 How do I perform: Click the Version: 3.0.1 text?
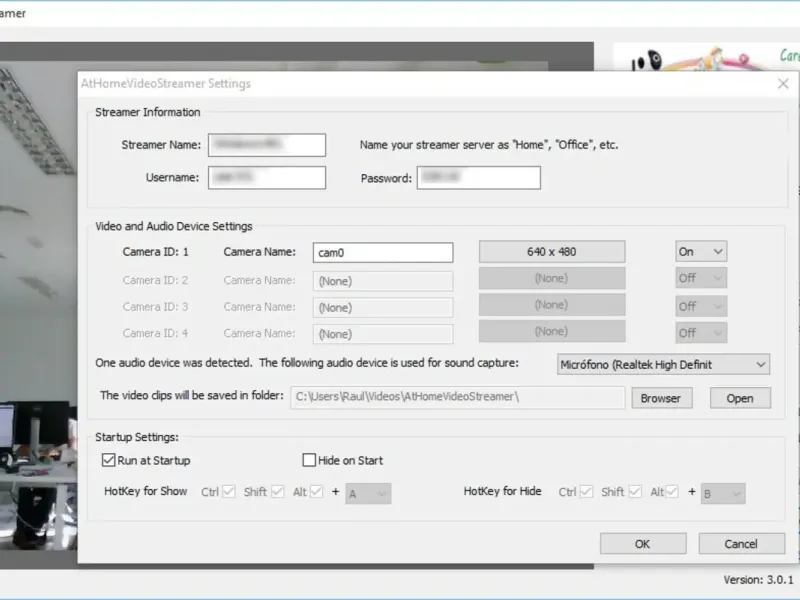[x=758, y=580]
